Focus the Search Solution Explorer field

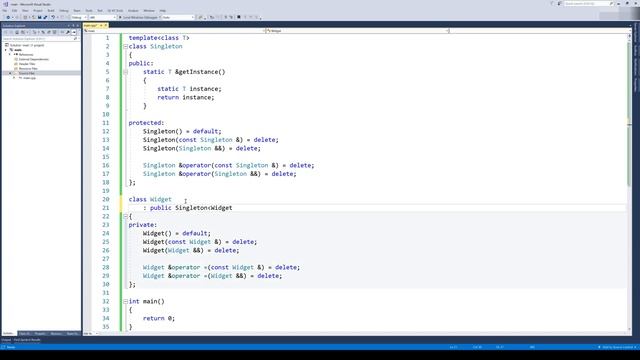pyautogui.click(x=38, y=39)
